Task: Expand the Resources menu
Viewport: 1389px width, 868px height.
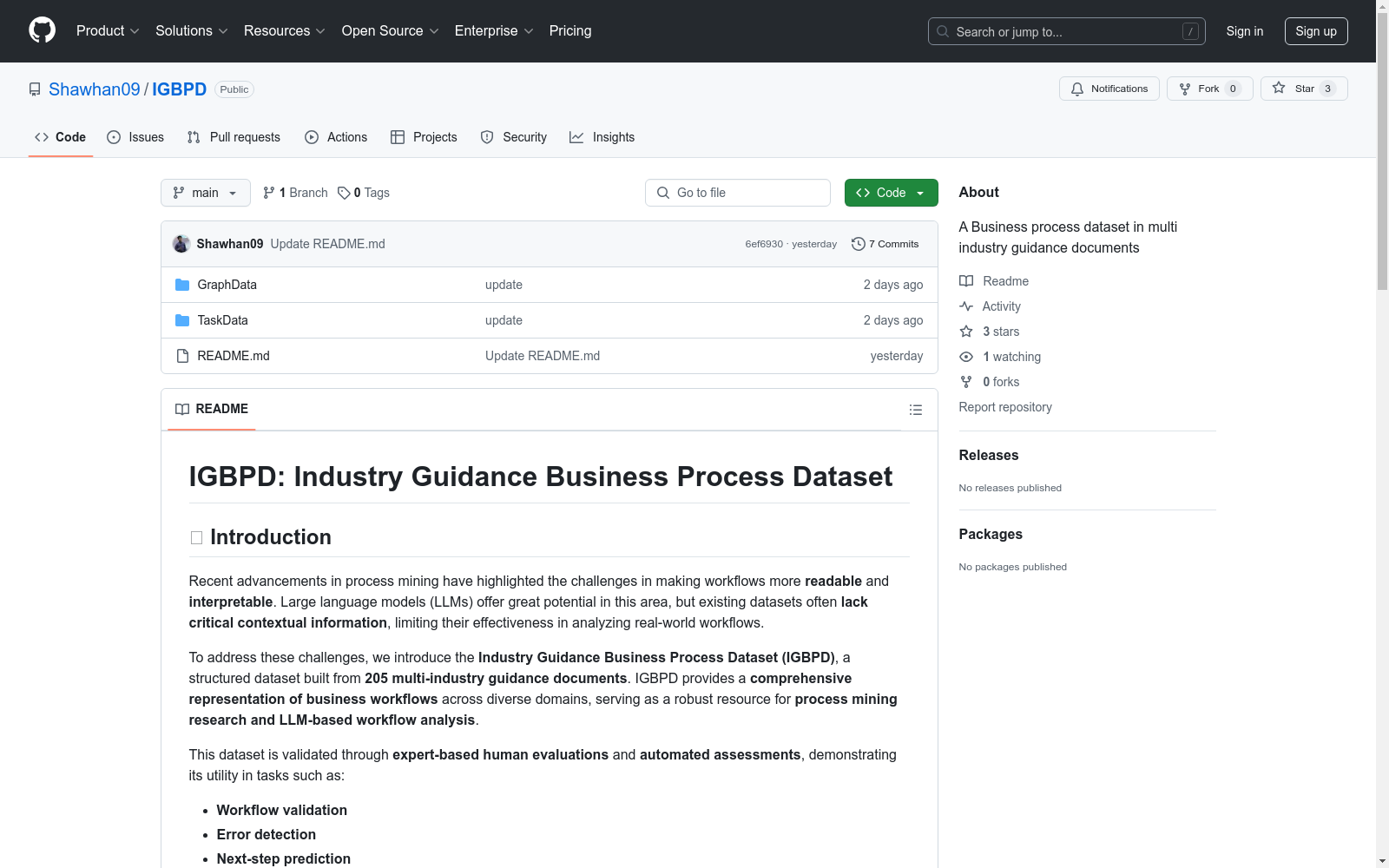Action: [x=284, y=30]
